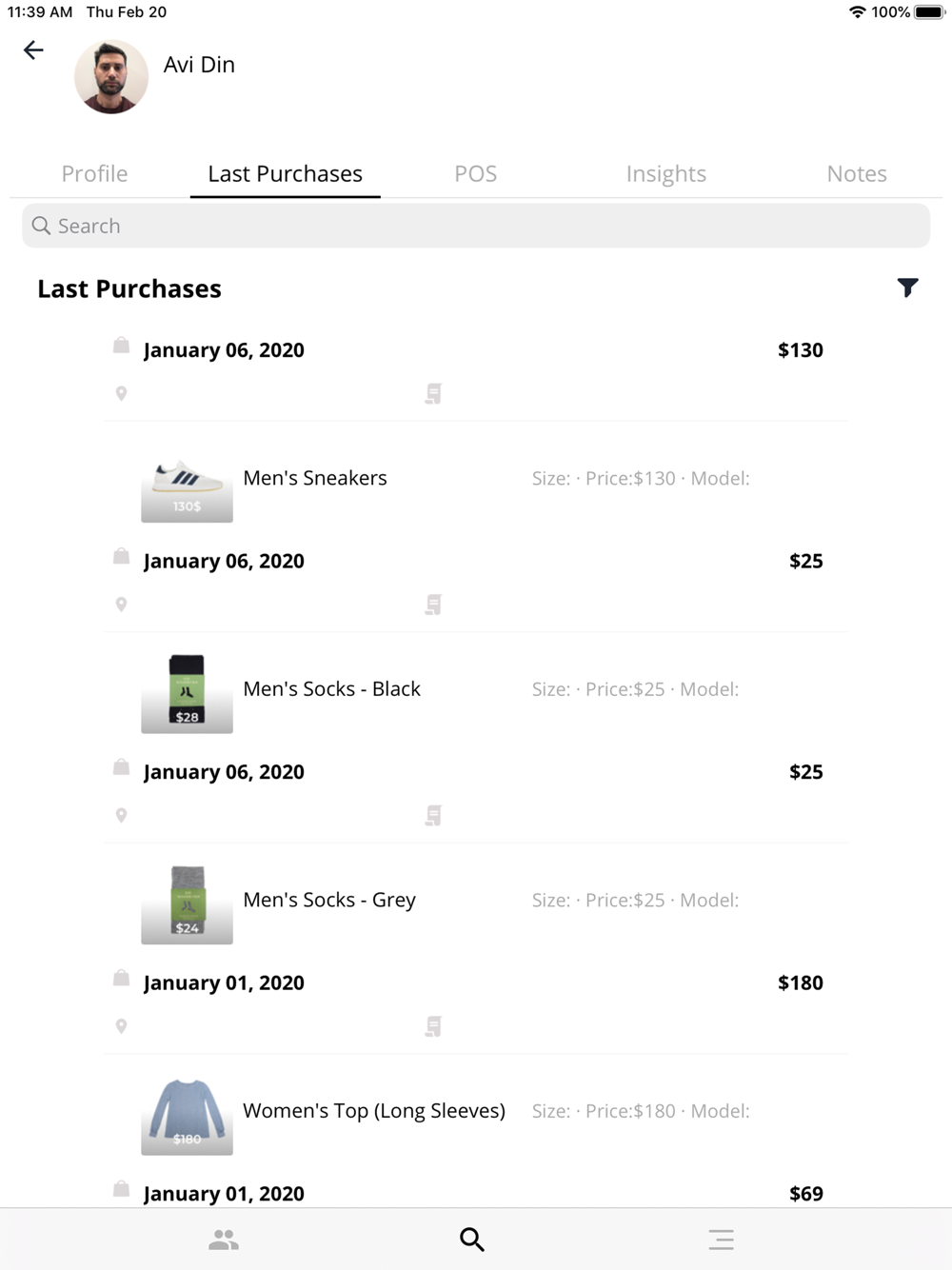The image size is (952, 1270).
Task: Tap the Men's Socks - Grey thumbnail
Action: point(187,904)
